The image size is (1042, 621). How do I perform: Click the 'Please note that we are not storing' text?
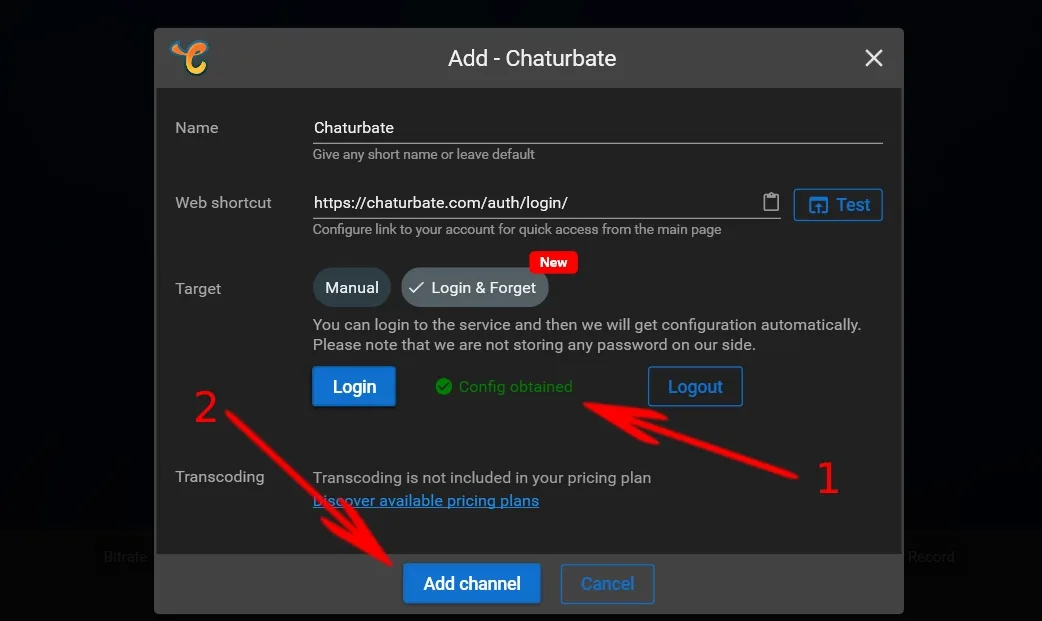click(534, 345)
